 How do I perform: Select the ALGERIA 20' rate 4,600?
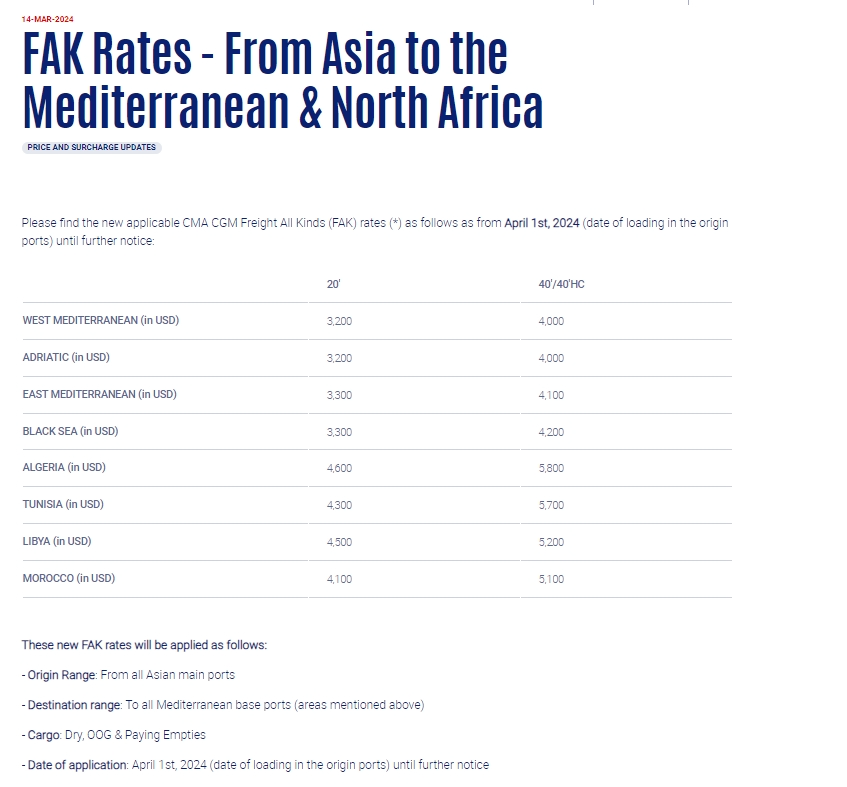click(339, 468)
